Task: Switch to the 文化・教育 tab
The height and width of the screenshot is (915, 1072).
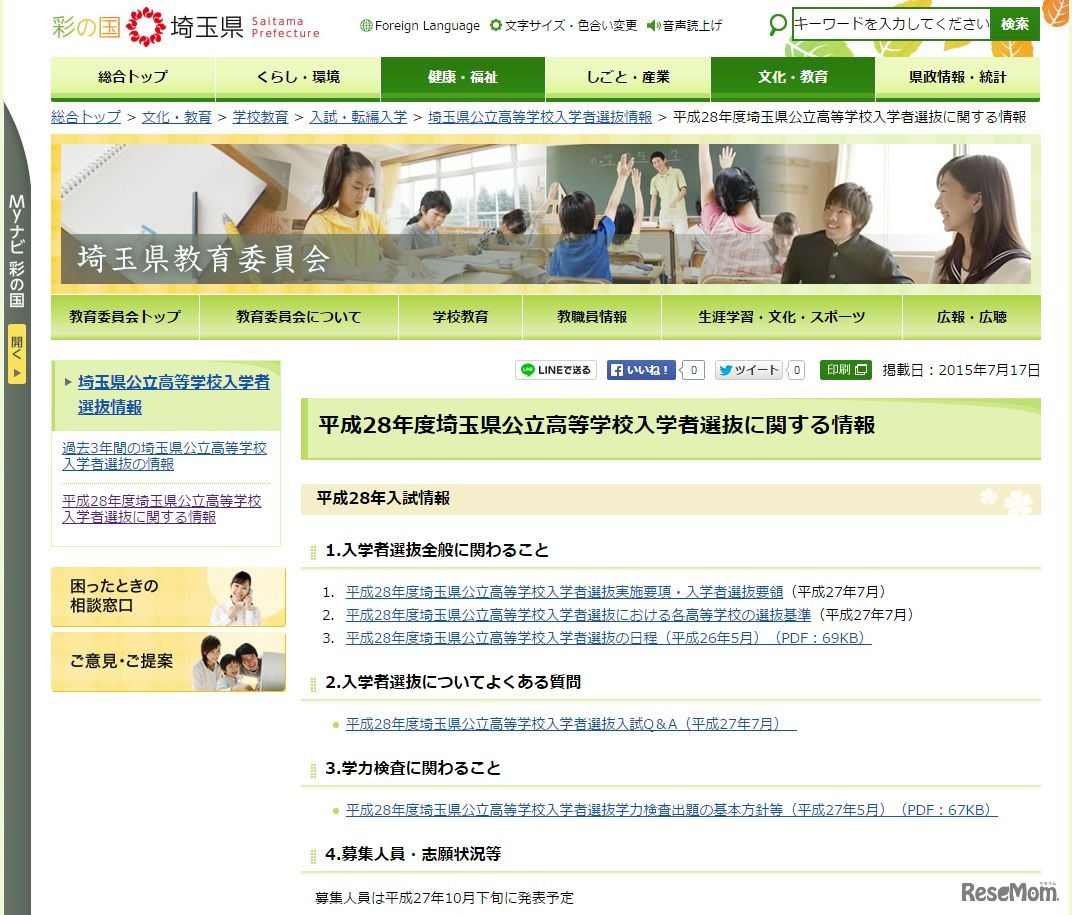Action: click(x=793, y=78)
